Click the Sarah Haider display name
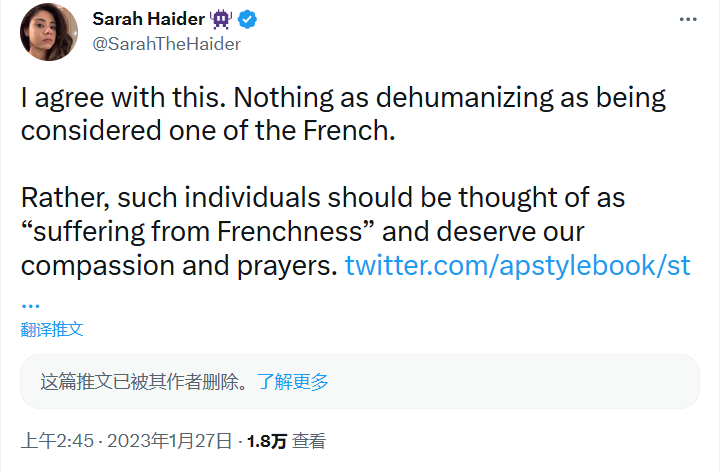 coord(148,20)
